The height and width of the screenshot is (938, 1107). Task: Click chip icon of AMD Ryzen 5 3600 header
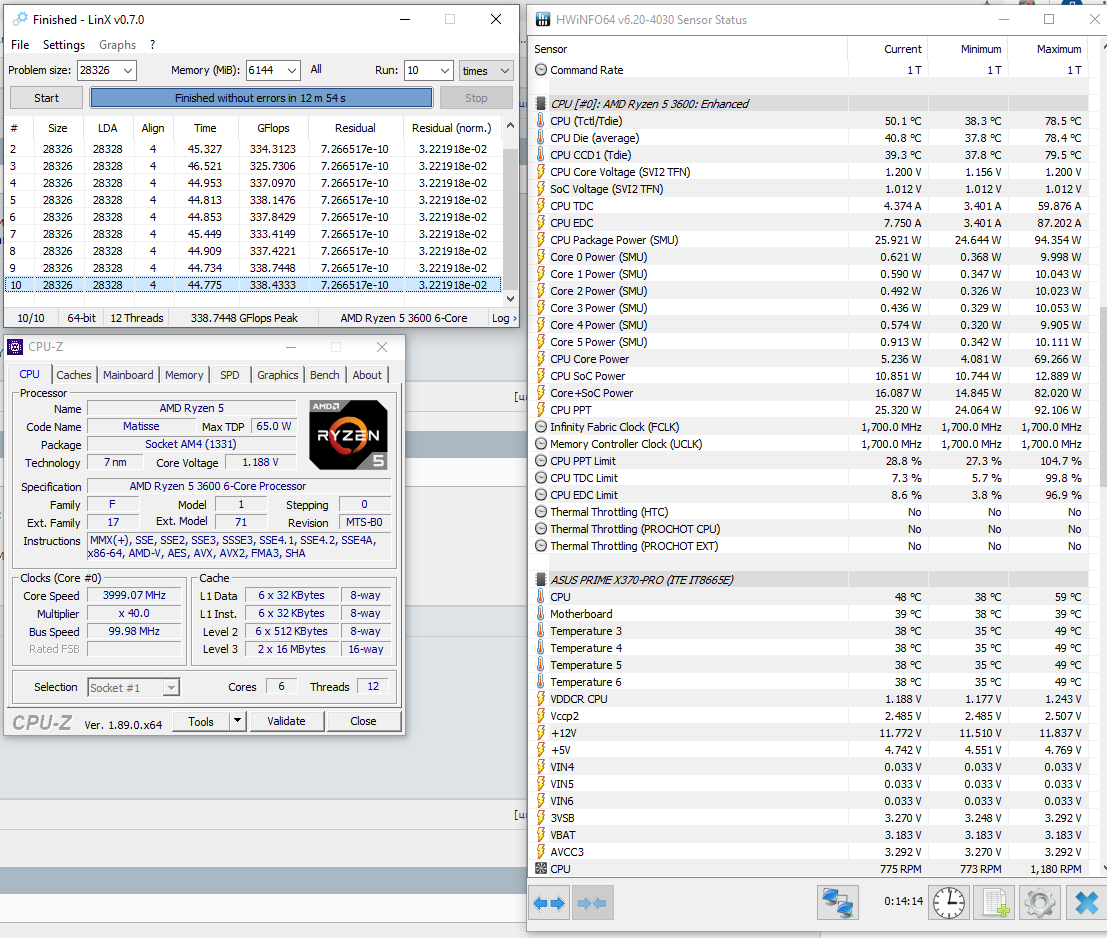point(541,104)
